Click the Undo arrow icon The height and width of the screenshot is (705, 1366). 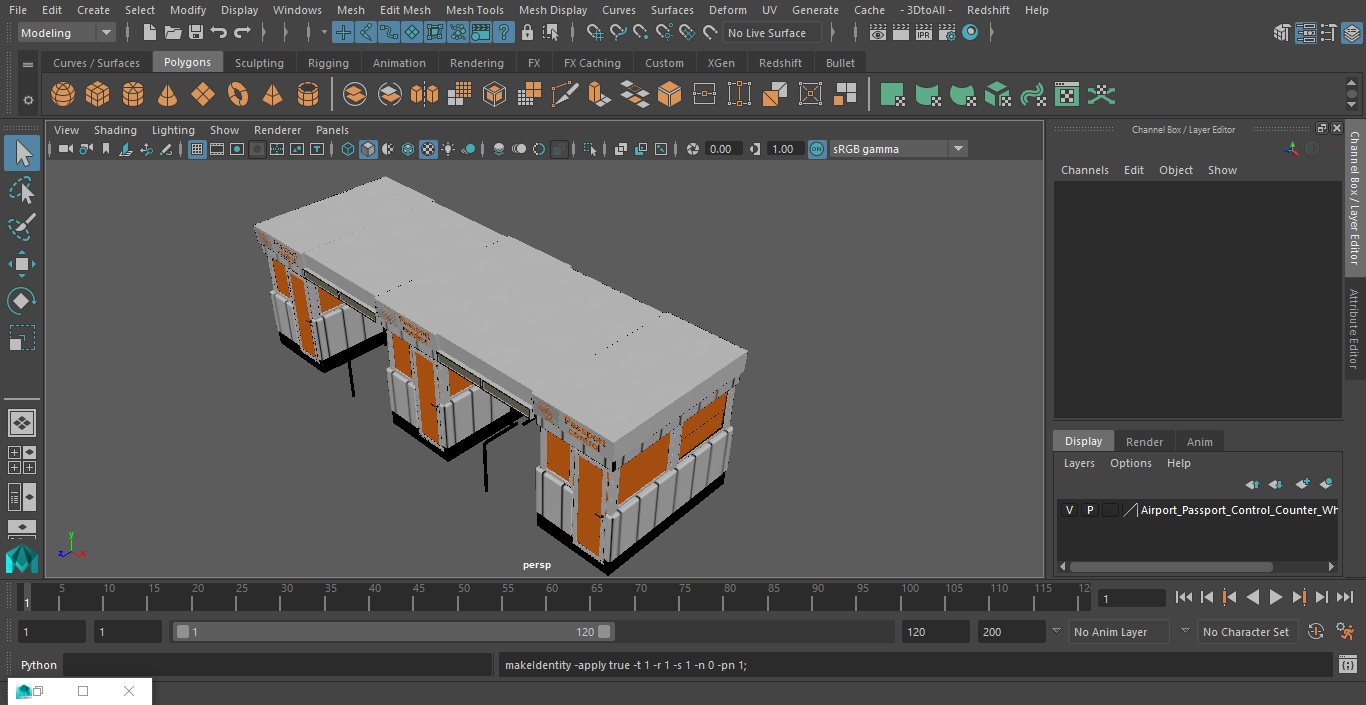point(219,33)
